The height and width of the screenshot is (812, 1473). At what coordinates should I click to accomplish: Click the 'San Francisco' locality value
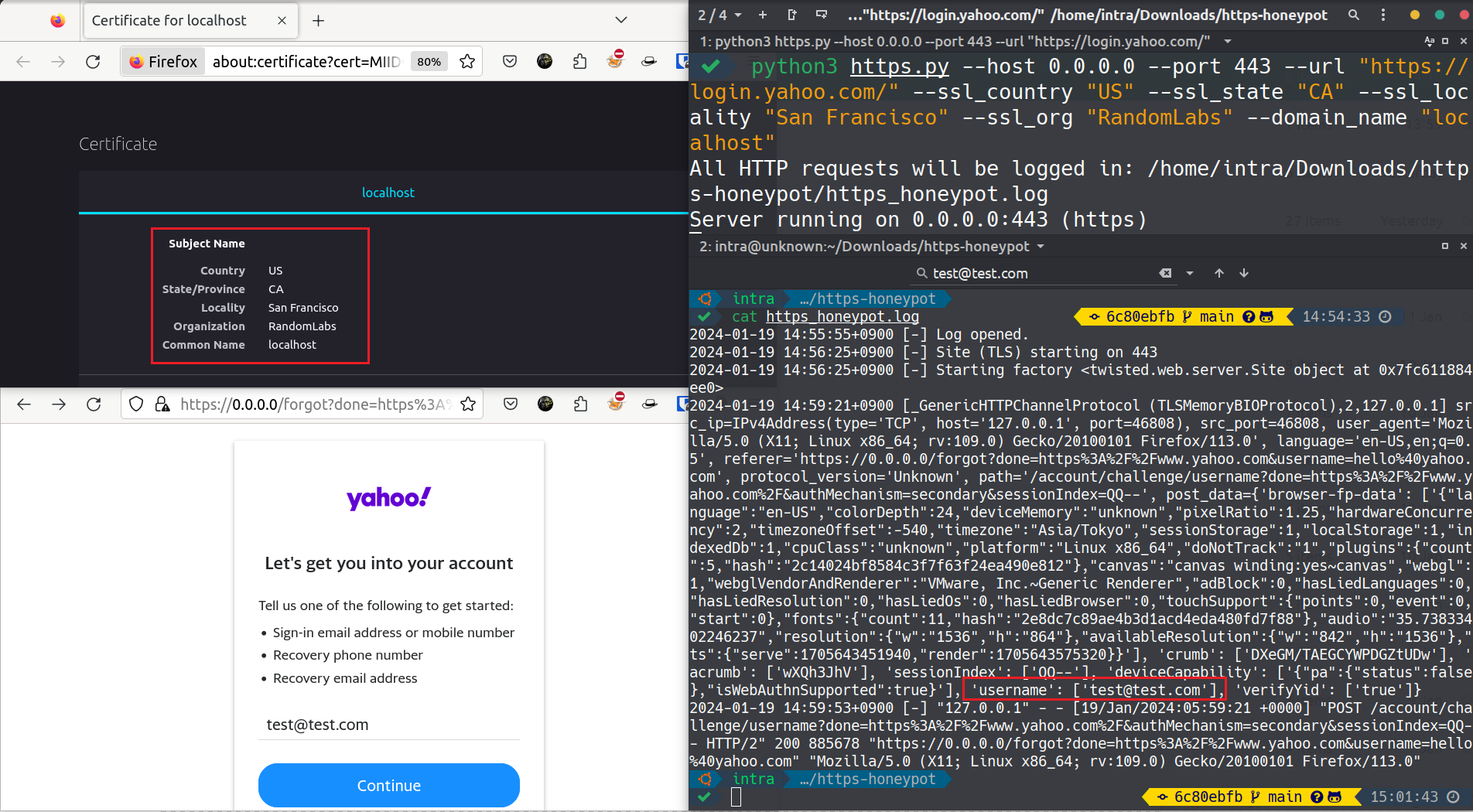coord(303,308)
